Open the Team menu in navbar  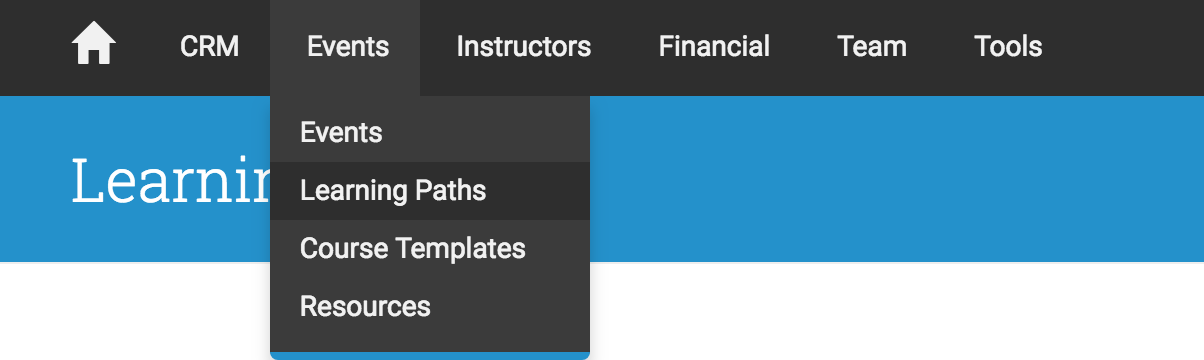click(x=872, y=47)
